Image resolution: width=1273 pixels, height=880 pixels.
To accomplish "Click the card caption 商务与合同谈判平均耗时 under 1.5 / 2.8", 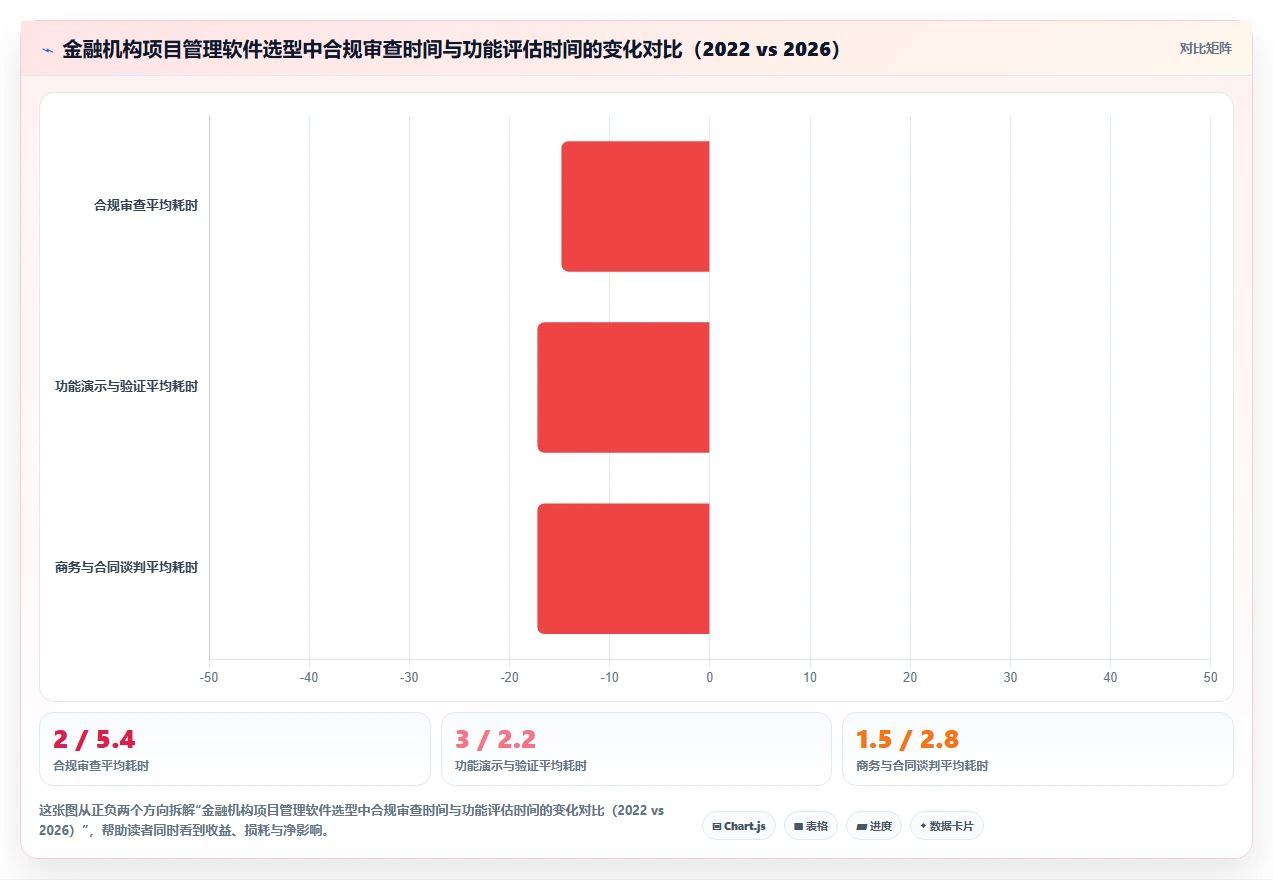I will (922, 766).
